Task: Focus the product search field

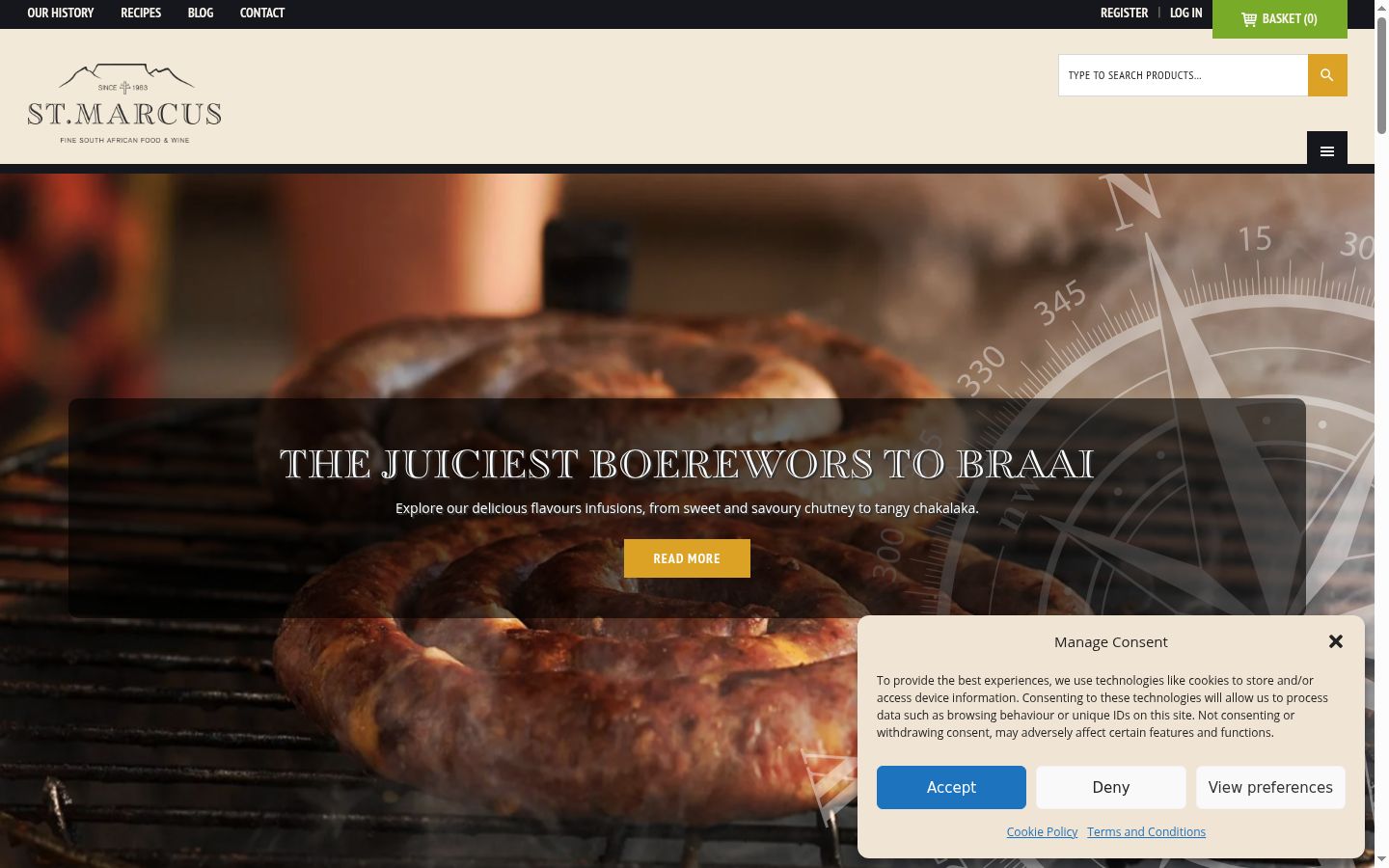Action: [1184, 75]
